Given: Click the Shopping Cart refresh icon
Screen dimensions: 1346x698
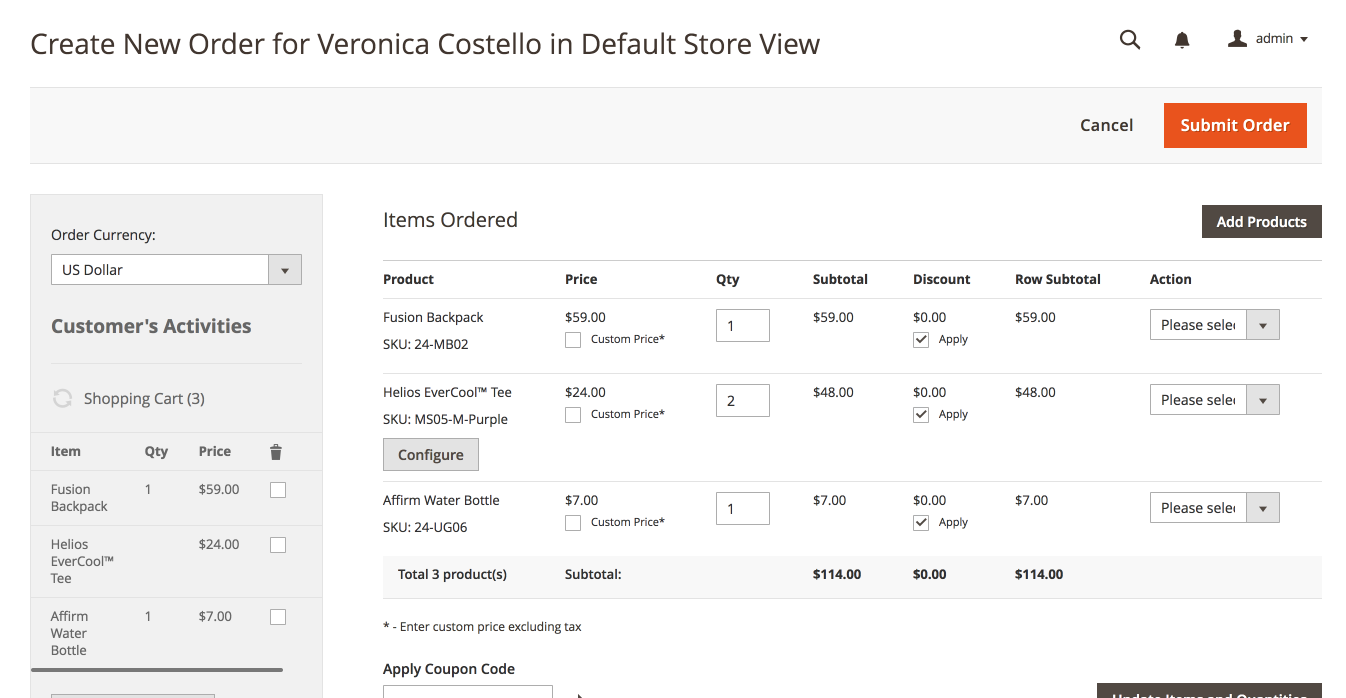Looking at the screenshot, I should 62,399.
